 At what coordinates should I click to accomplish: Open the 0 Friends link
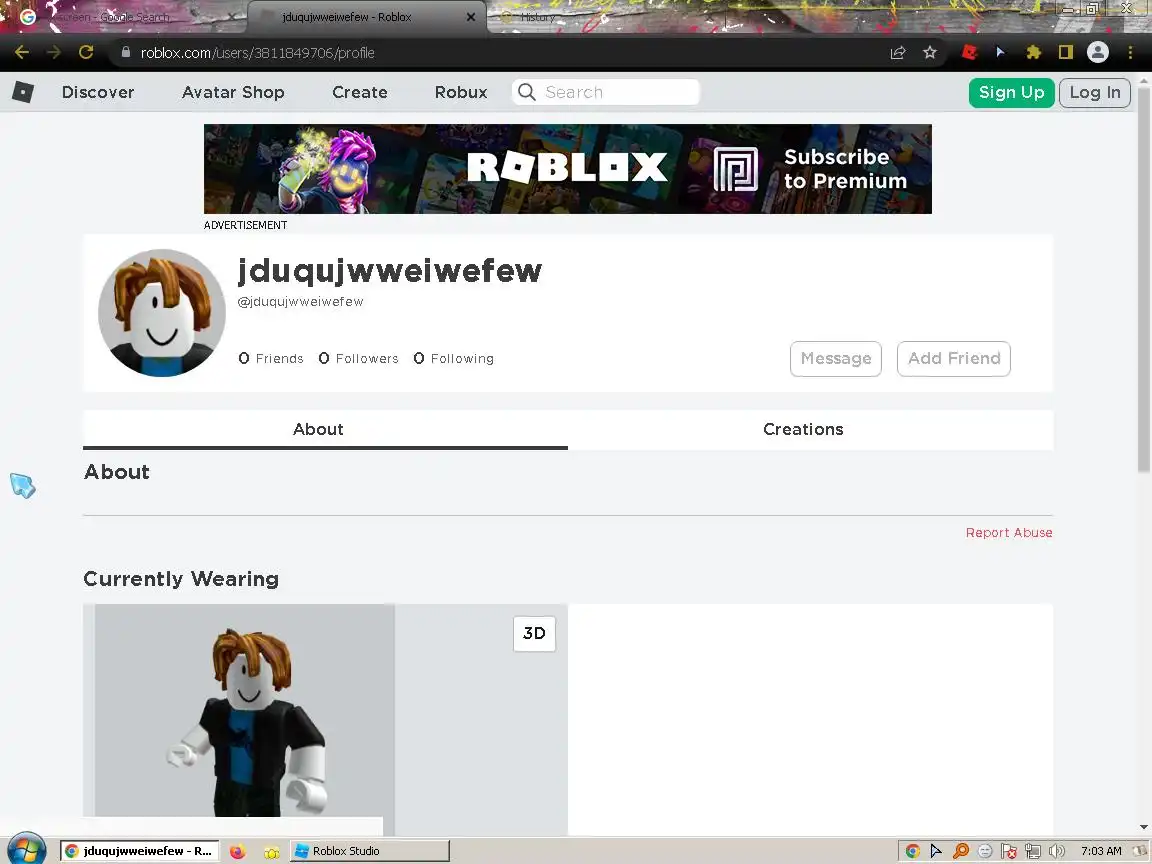[x=271, y=359]
